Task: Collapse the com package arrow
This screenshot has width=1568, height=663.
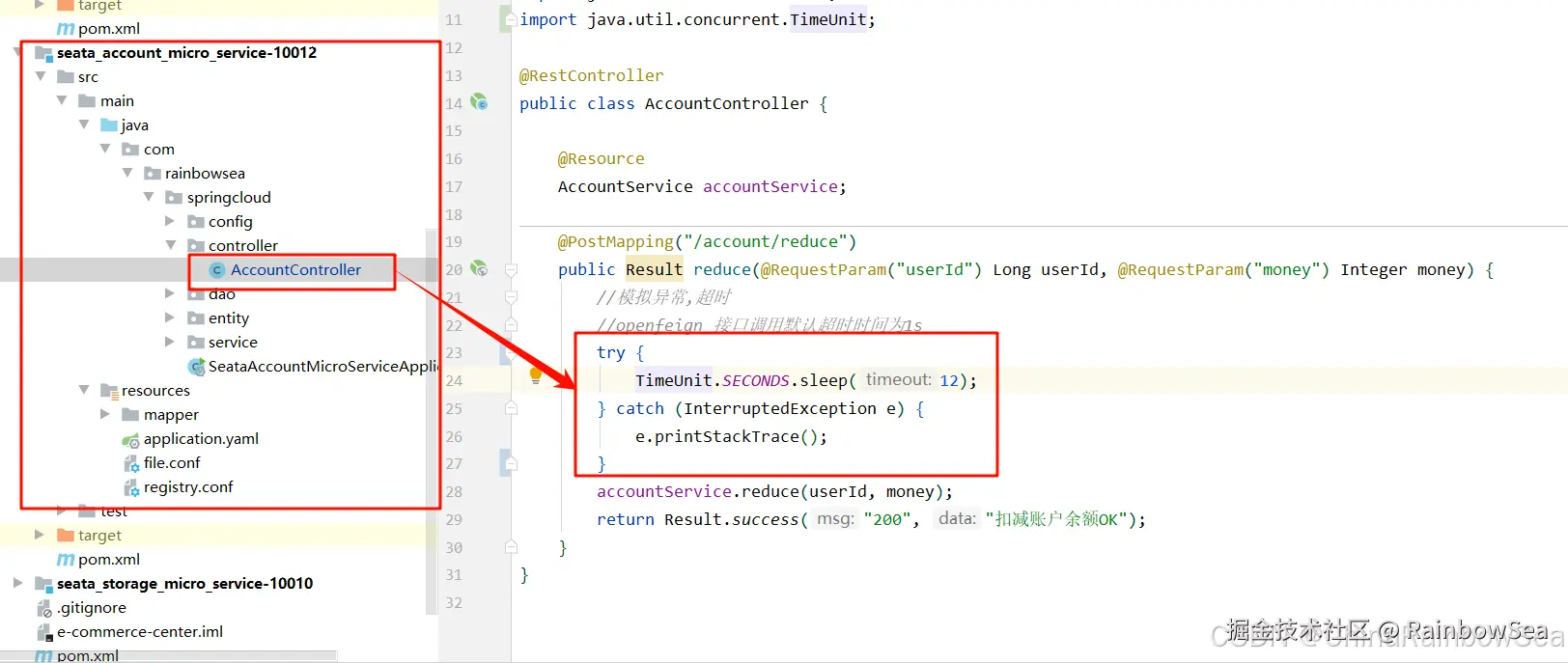Action: point(105,149)
